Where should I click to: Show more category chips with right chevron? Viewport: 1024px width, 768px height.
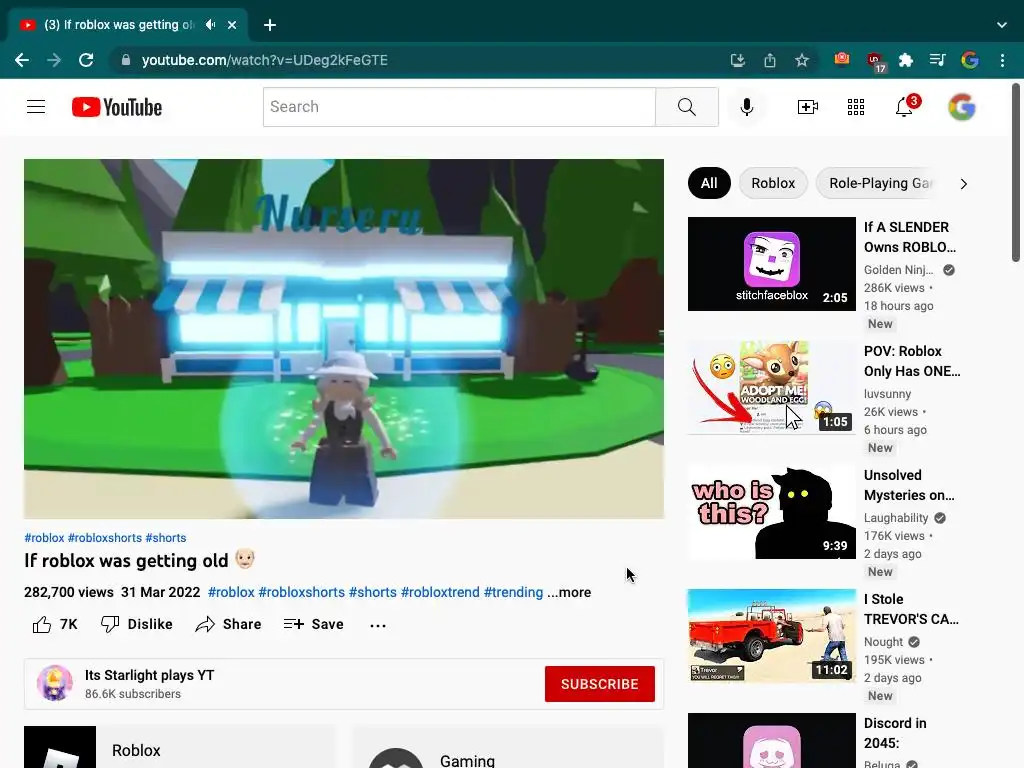(x=964, y=184)
